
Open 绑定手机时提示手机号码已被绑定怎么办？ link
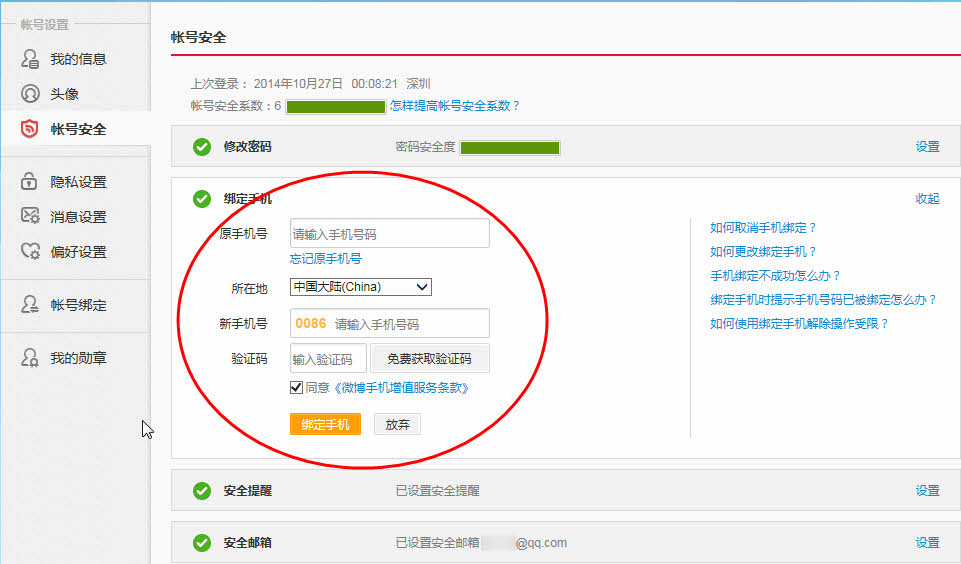(823, 299)
